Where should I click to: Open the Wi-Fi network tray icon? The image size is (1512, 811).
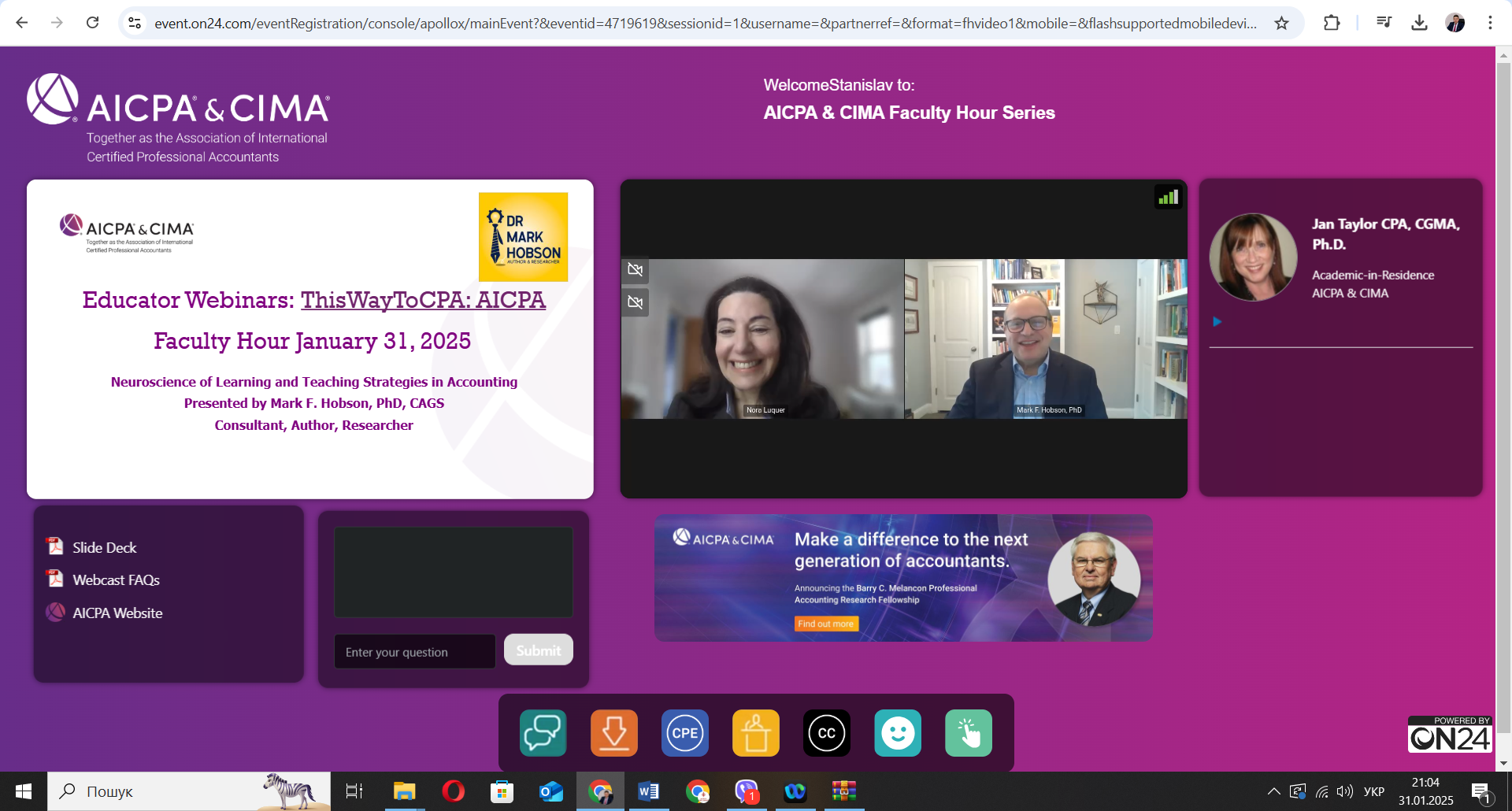(1322, 791)
